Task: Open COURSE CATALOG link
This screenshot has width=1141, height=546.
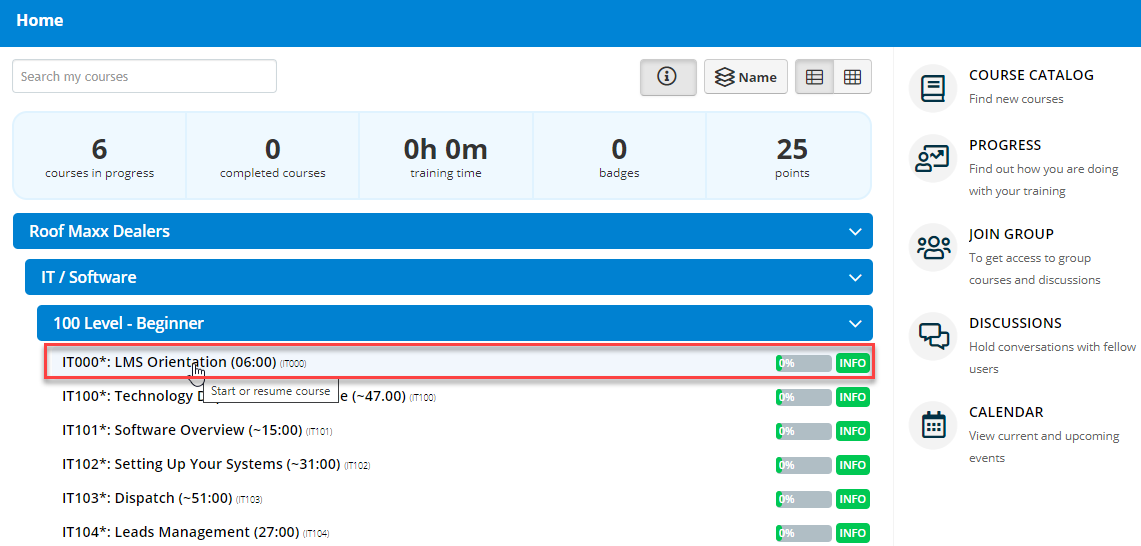Action: (1031, 75)
